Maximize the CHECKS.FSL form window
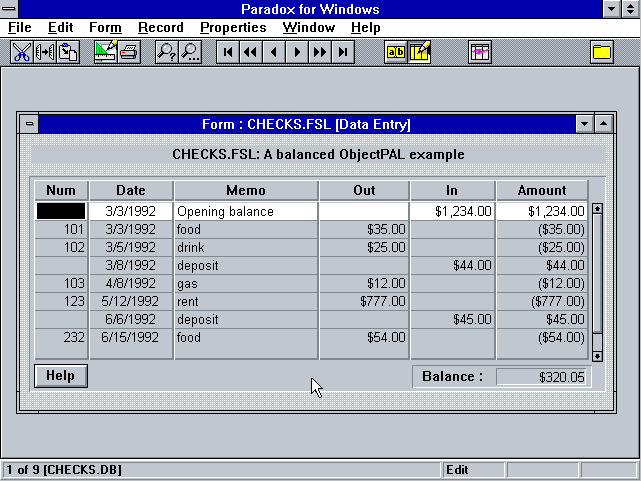 (x=603, y=123)
